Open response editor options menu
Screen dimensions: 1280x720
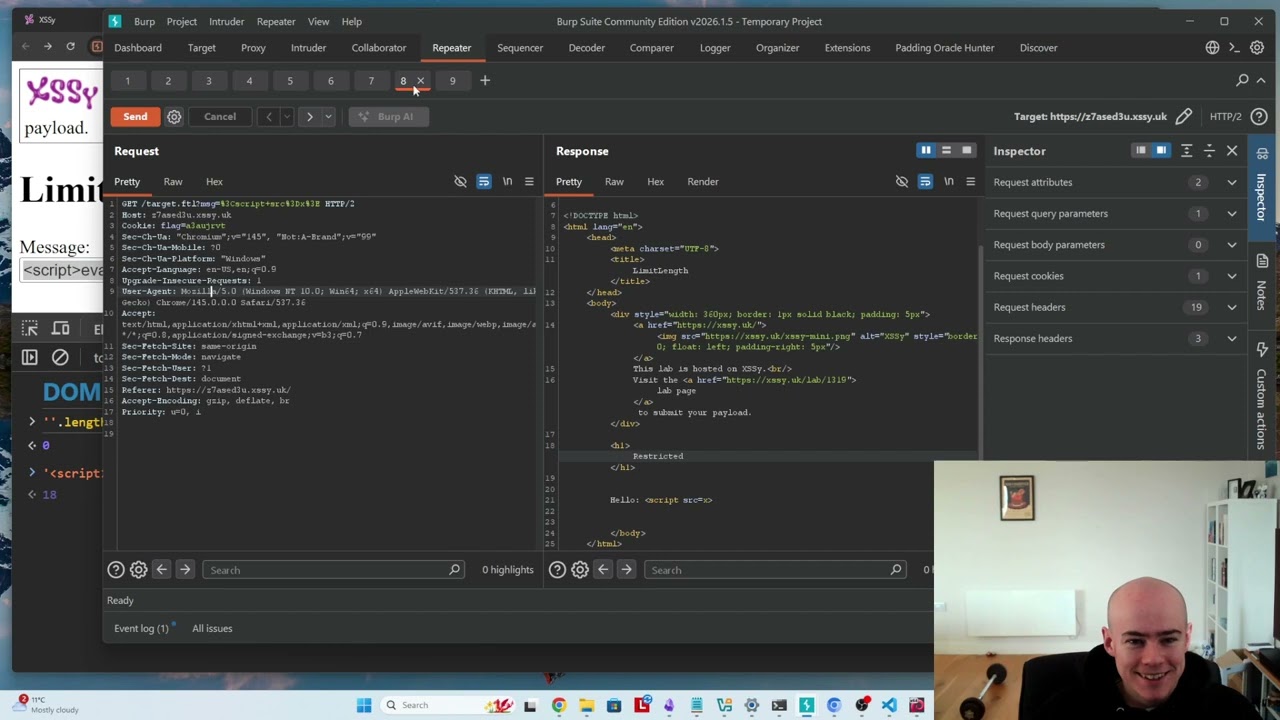(x=970, y=182)
